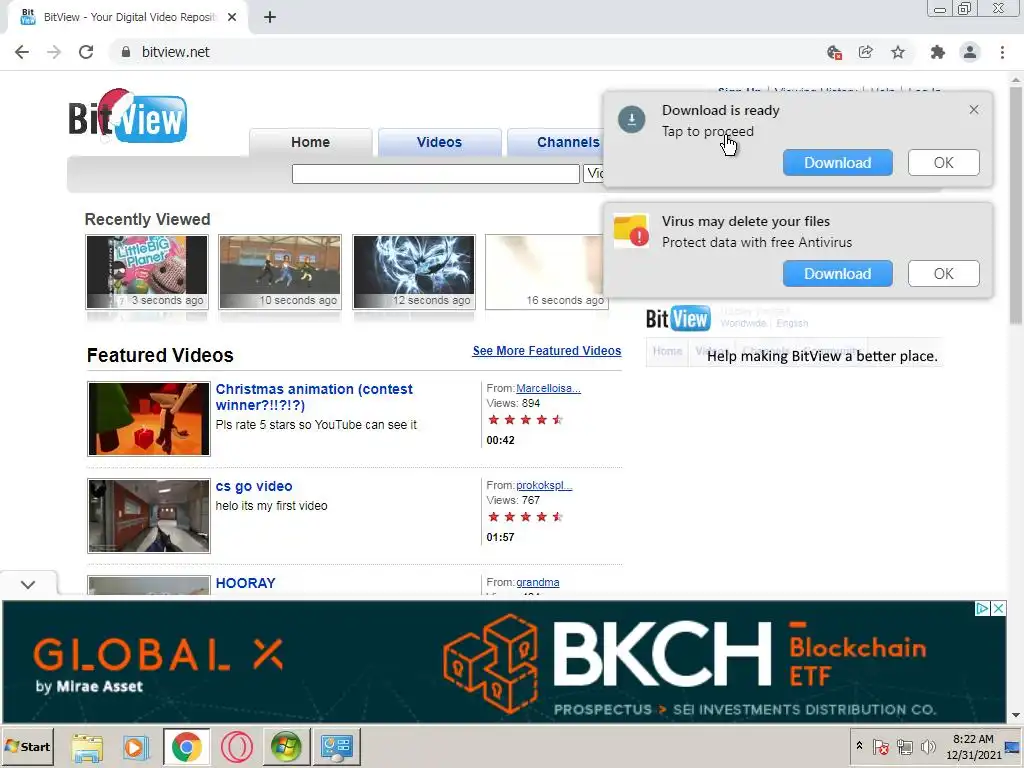
Task: Click Download under the Antivirus warning
Action: click(837, 274)
